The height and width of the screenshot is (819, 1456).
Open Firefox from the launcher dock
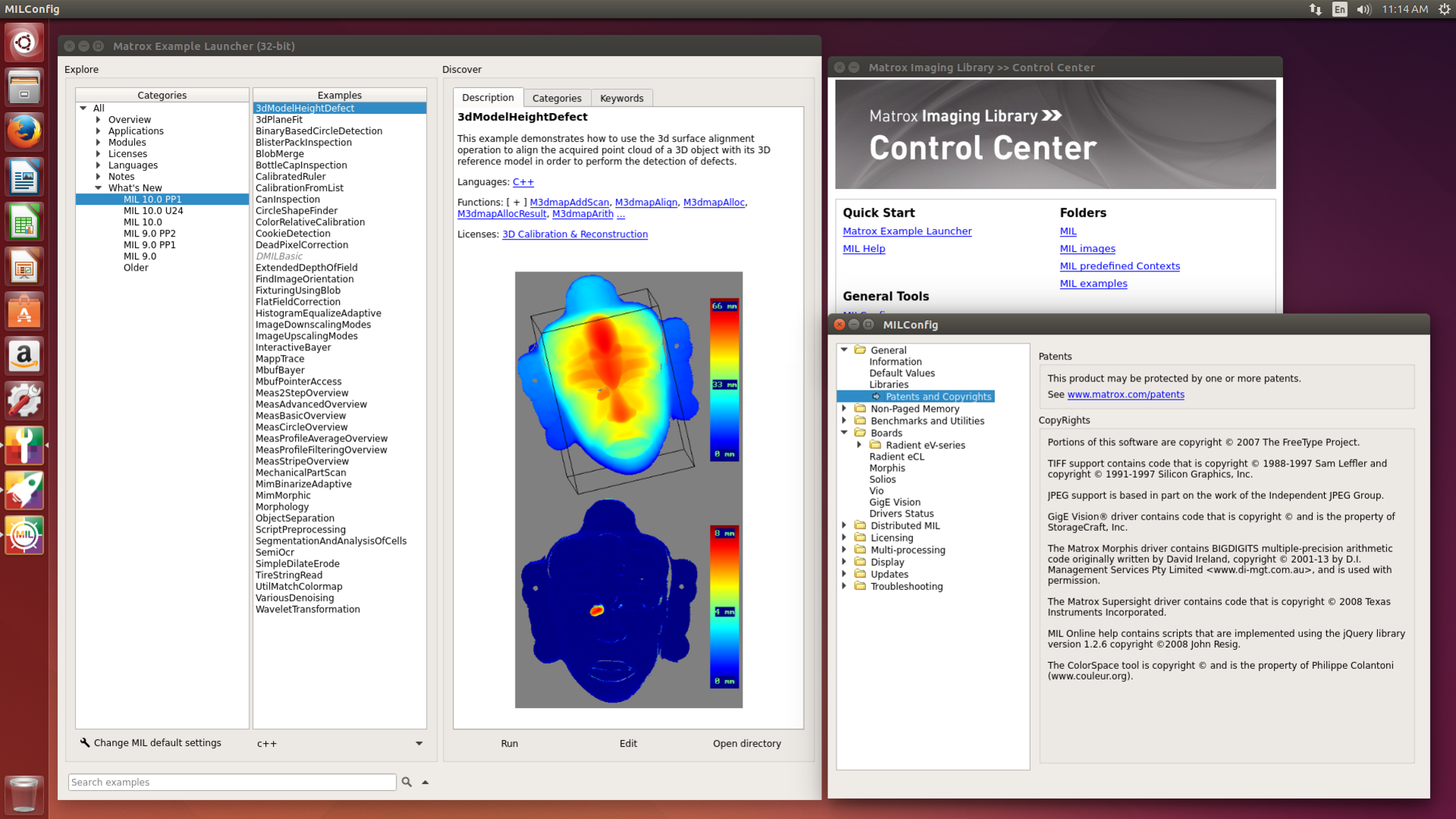pos(24,132)
